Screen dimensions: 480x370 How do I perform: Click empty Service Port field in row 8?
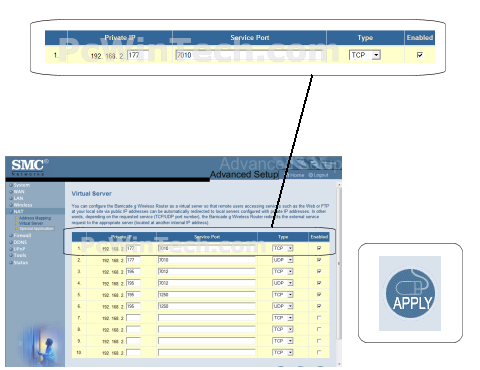207,329
